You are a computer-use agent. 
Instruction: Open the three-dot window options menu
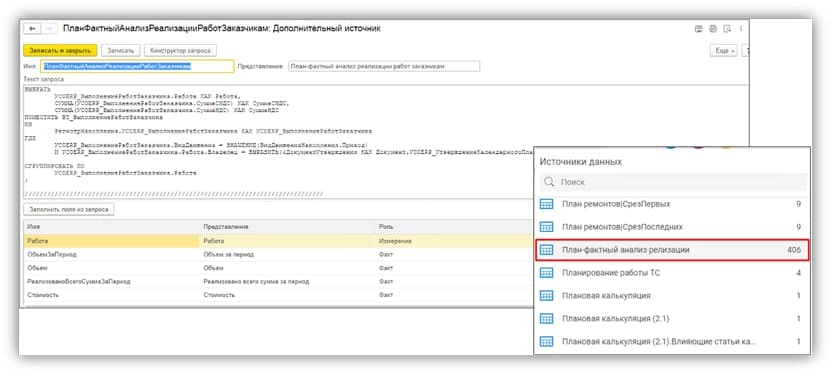tap(741, 29)
